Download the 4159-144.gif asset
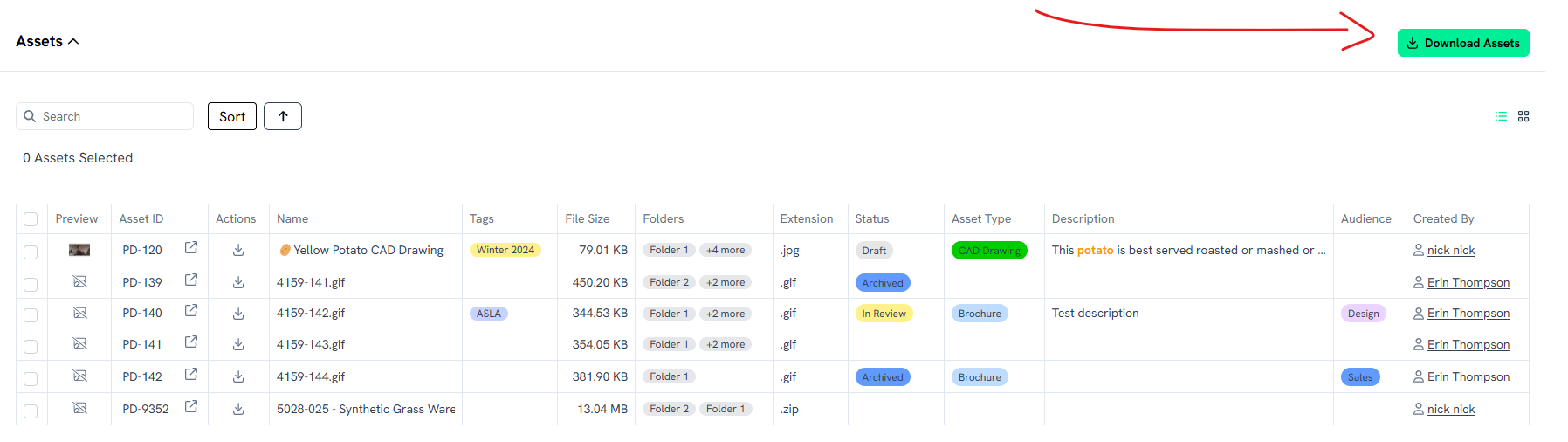The image size is (1568, 442). coord(238,377)
